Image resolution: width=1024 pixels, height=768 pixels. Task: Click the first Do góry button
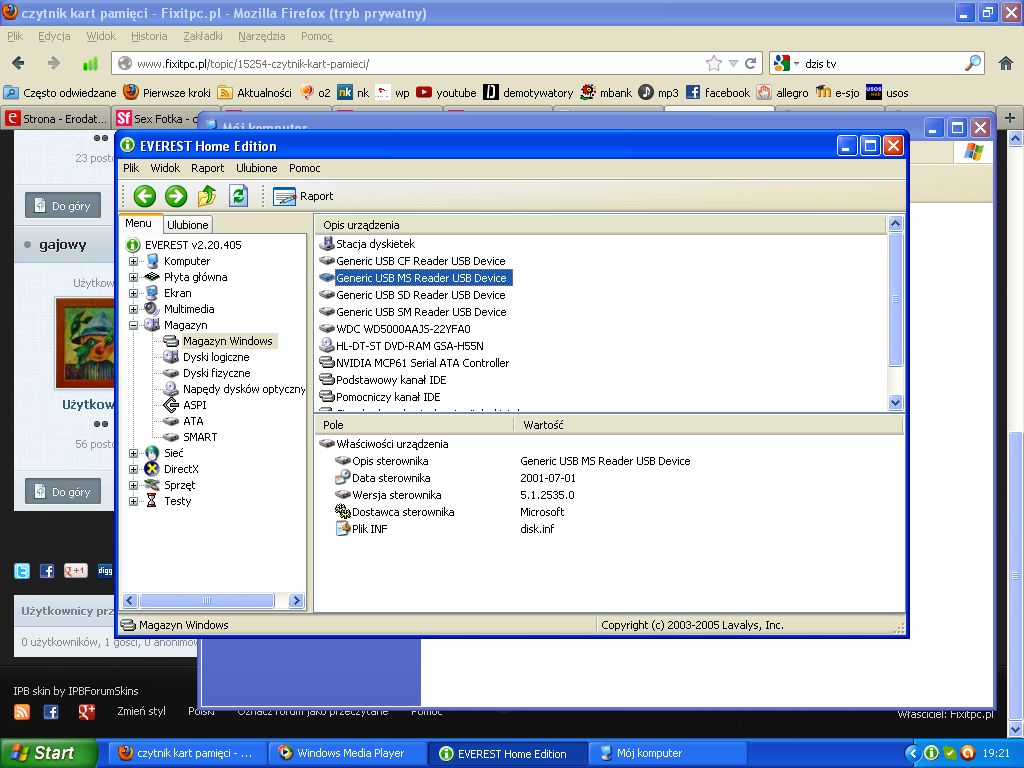point(63,206)
